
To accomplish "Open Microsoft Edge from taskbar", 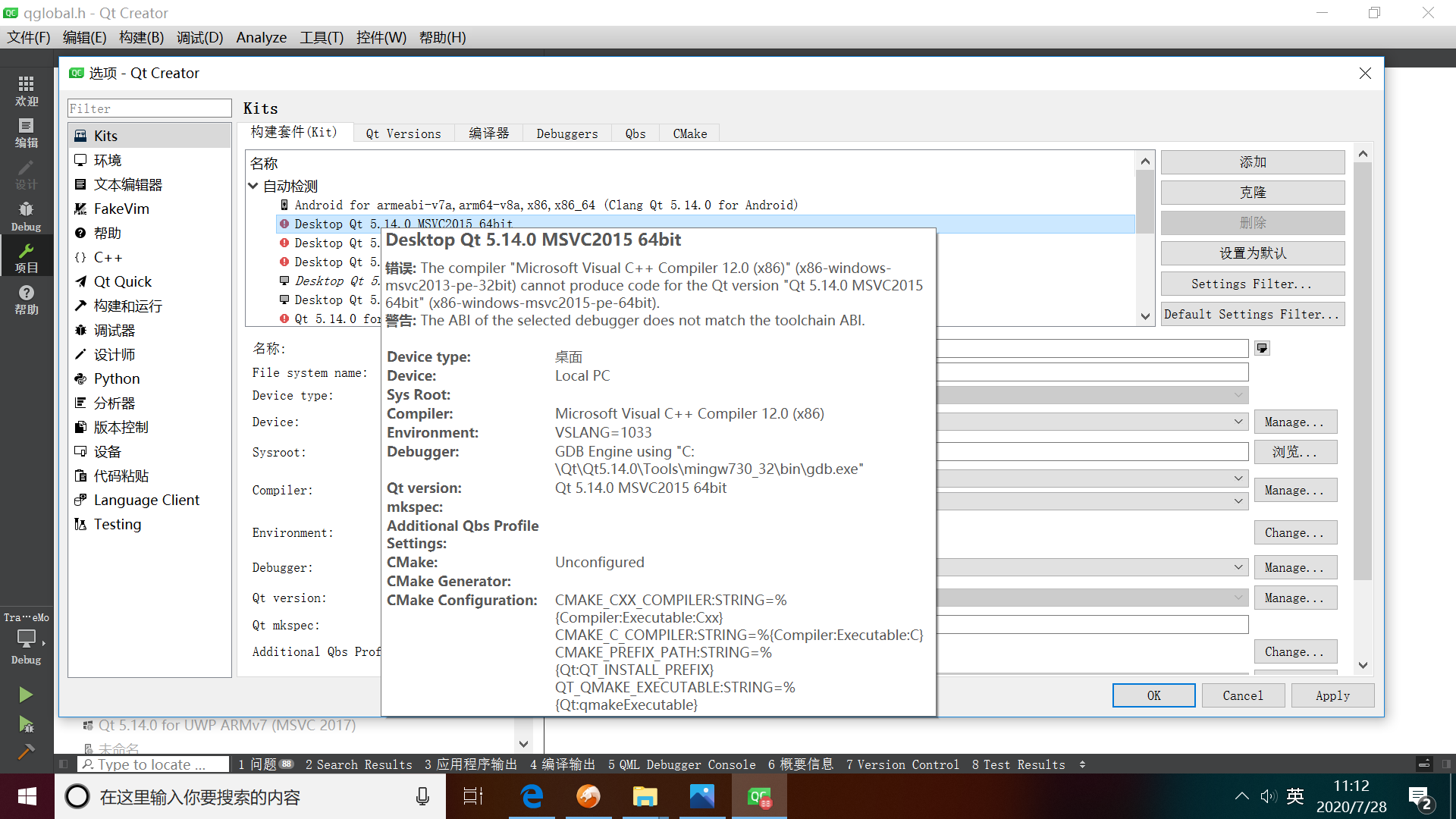I will click(x=532, y=796).
